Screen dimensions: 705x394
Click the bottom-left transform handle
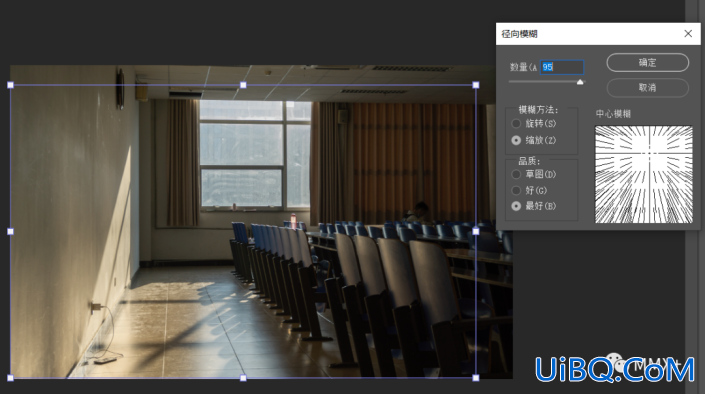click(x=10, y=378)
